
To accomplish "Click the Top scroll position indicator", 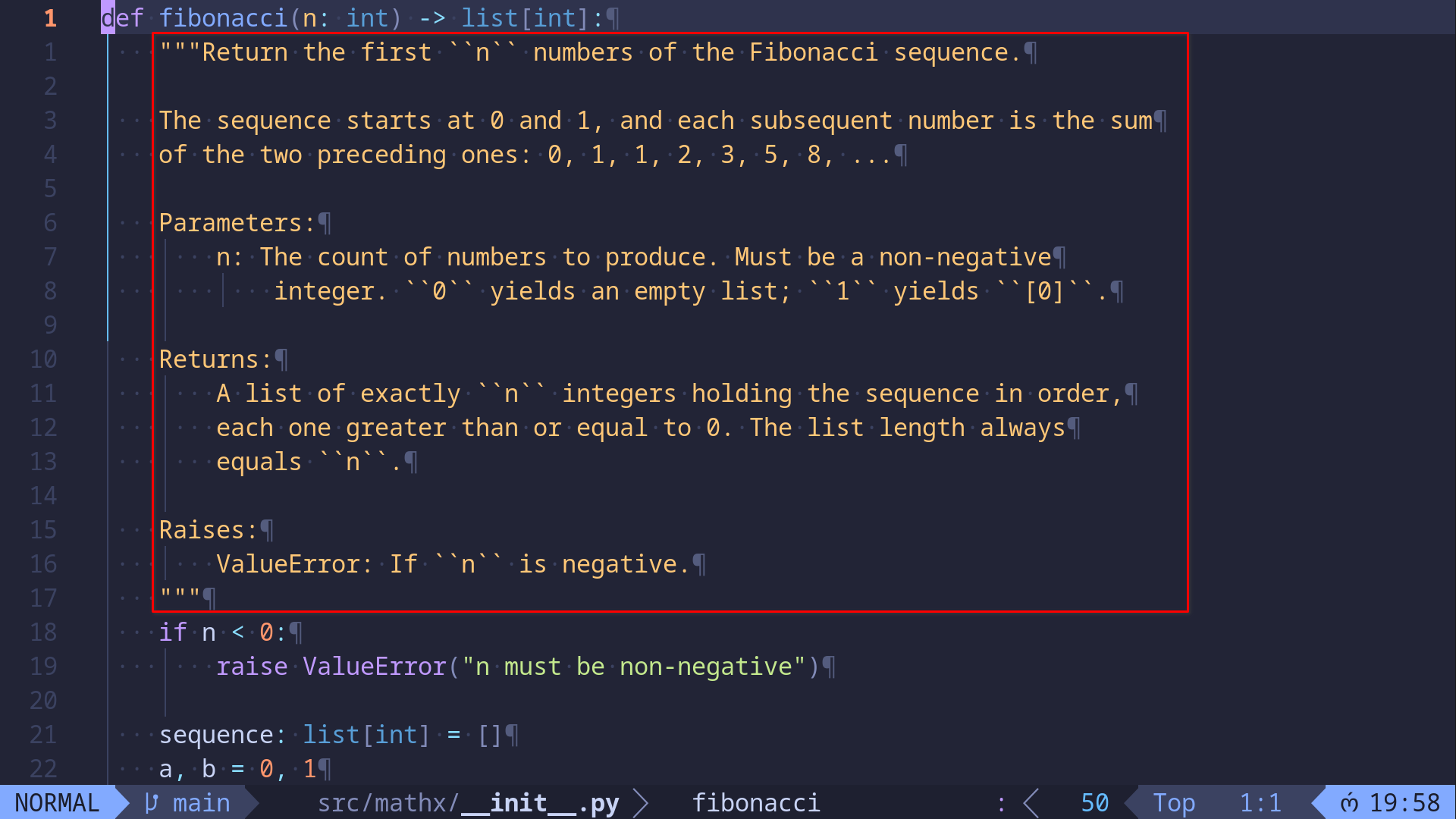I will click(x=1174, y=802).
